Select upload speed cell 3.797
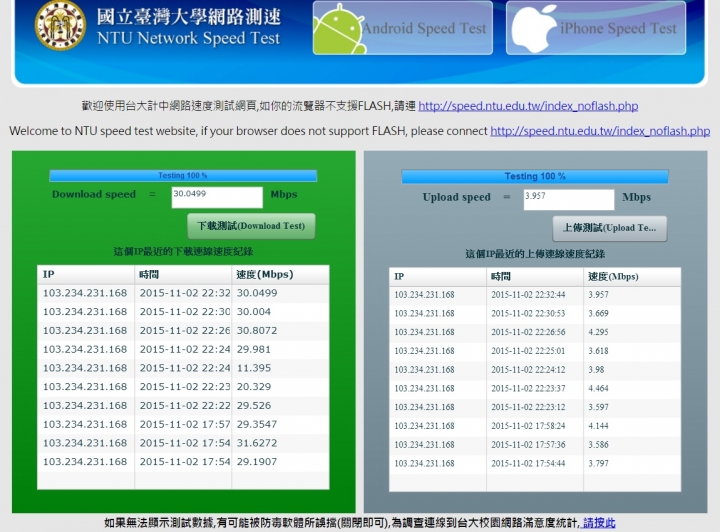This screenshot has height=532, width=720. point(632,465)
